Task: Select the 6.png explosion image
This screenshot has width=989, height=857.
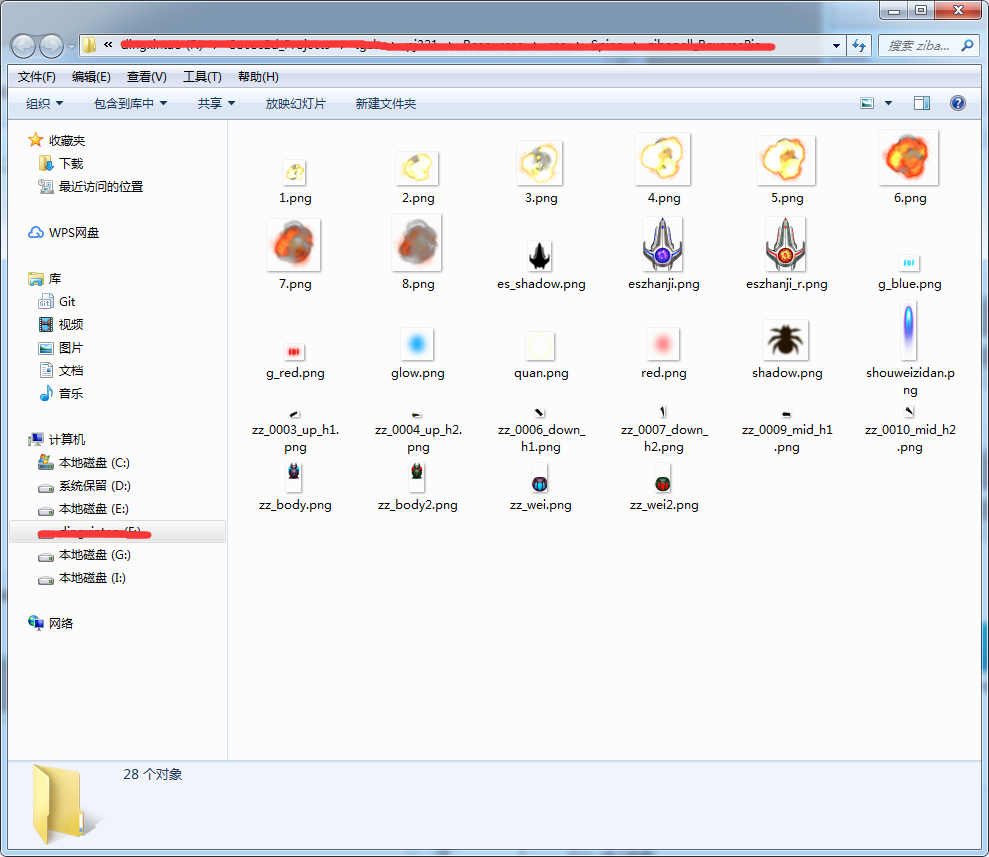Action: click(909, 157)
